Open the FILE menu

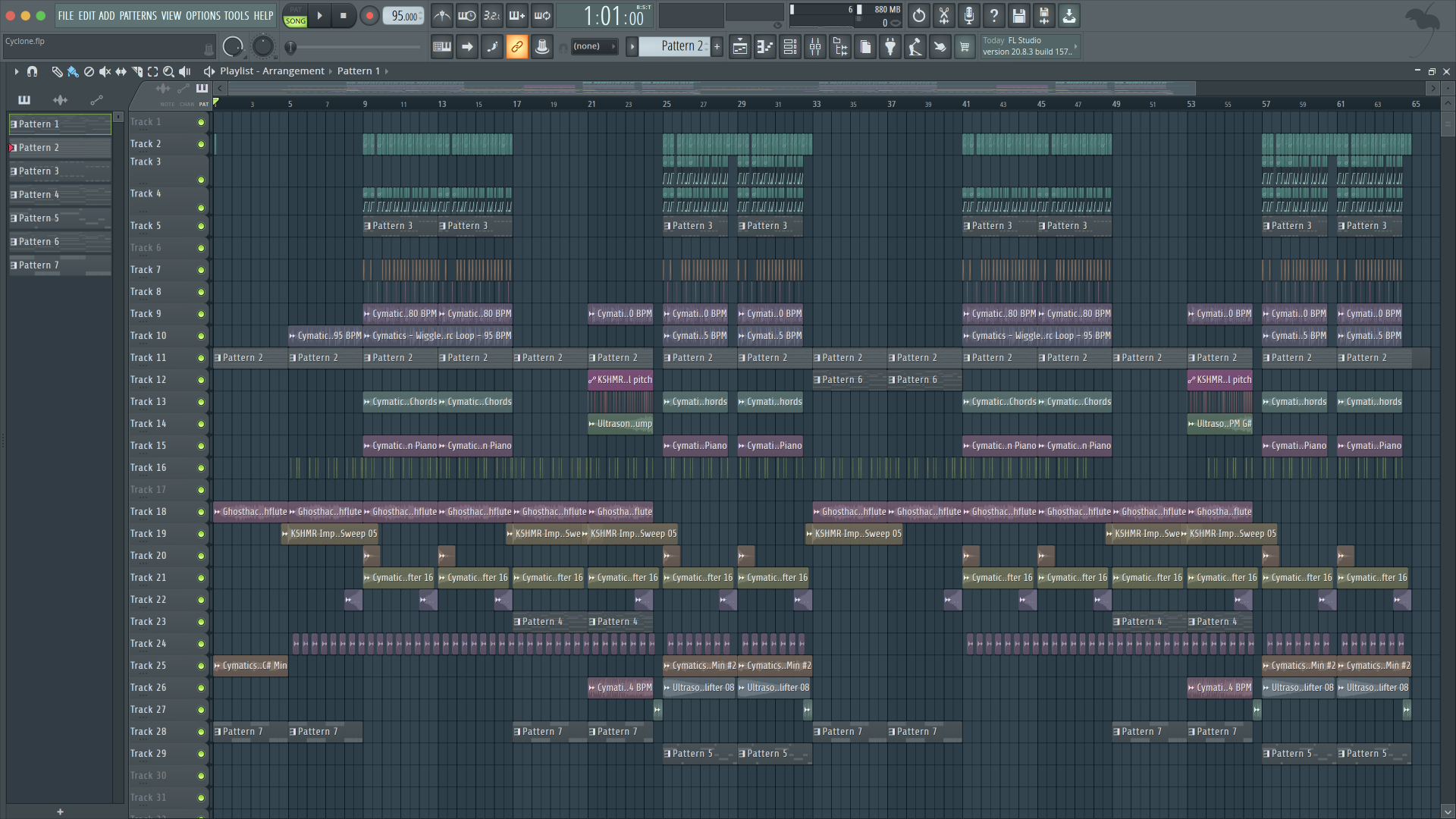(66, 16)
